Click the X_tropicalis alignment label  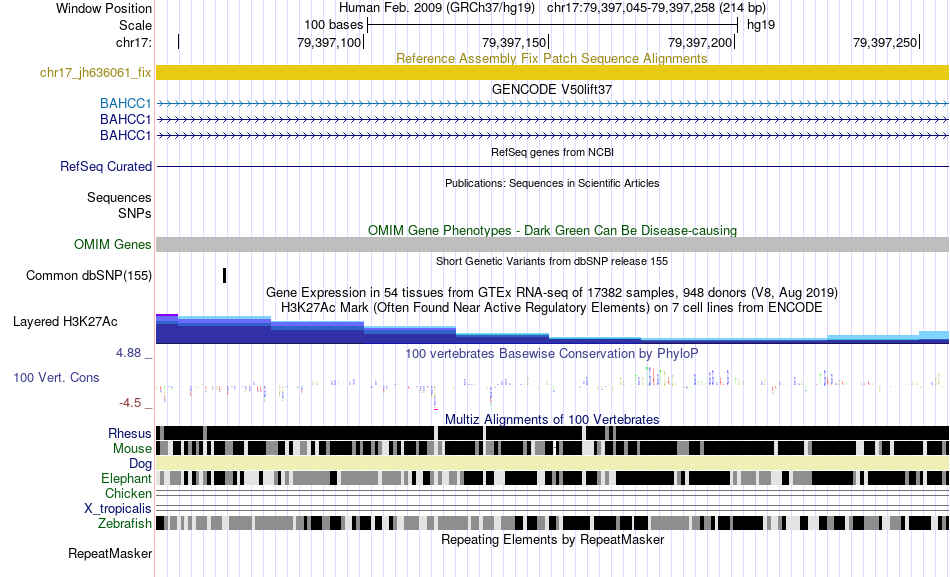(118, 509)
